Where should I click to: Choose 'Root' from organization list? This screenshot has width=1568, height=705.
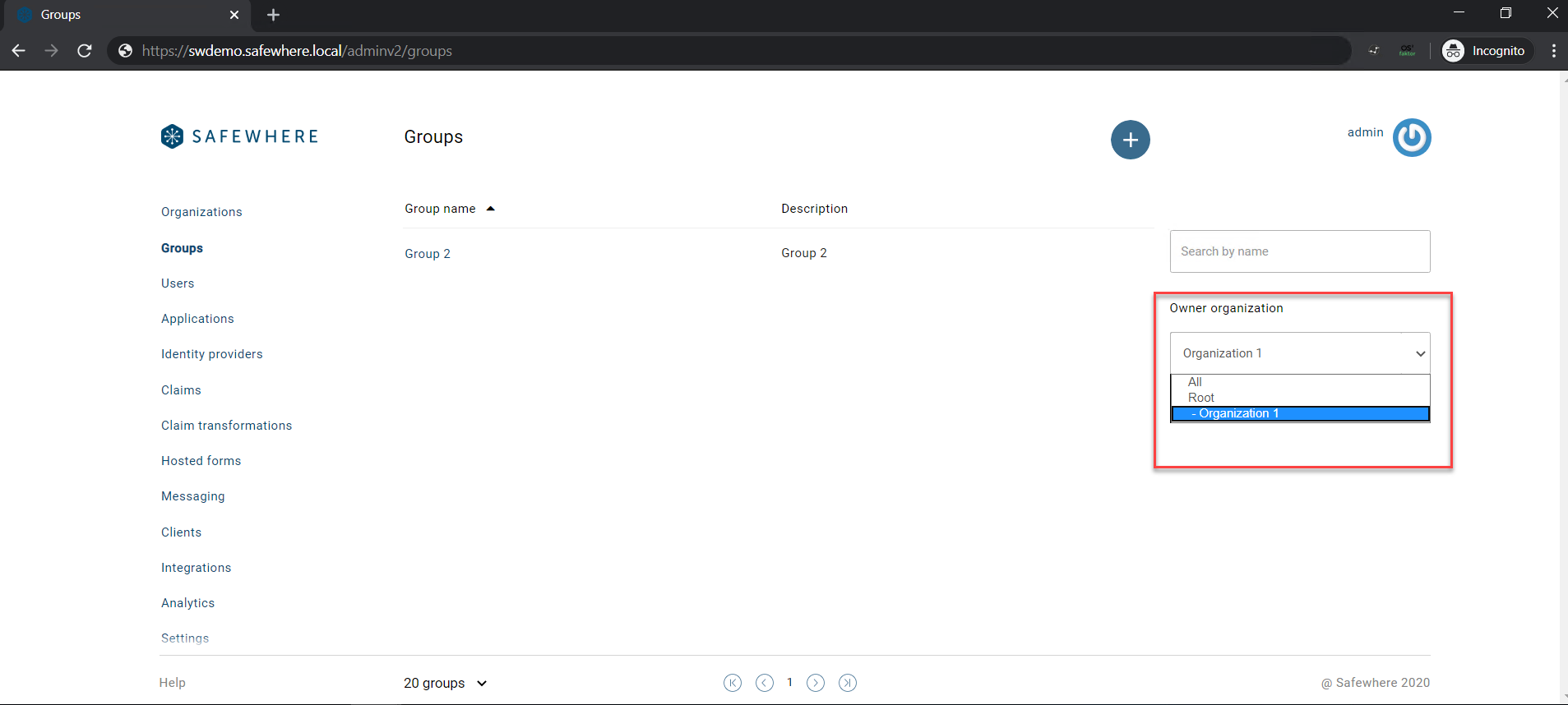(1200, 398)
